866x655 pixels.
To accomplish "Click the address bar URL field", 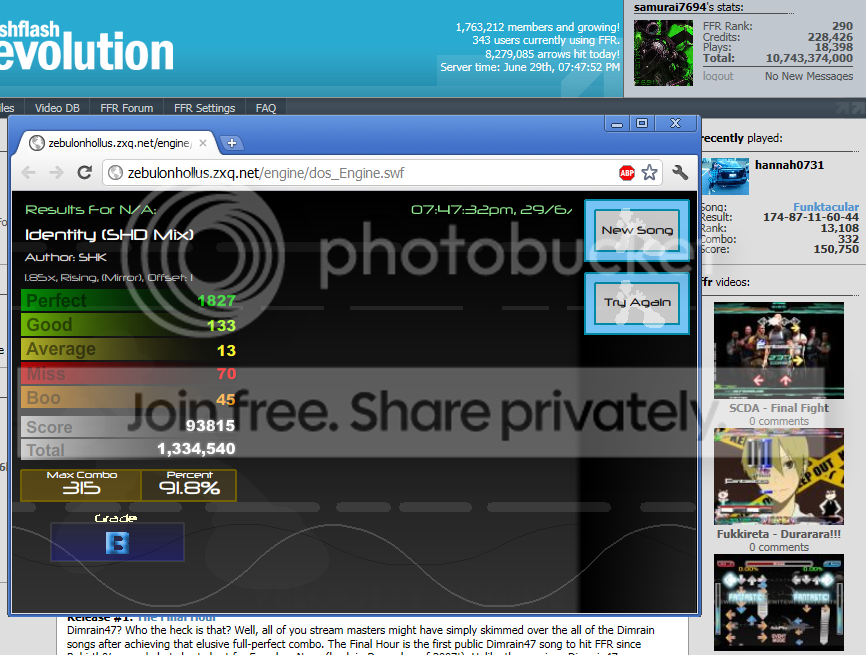I will click(360, 173).
